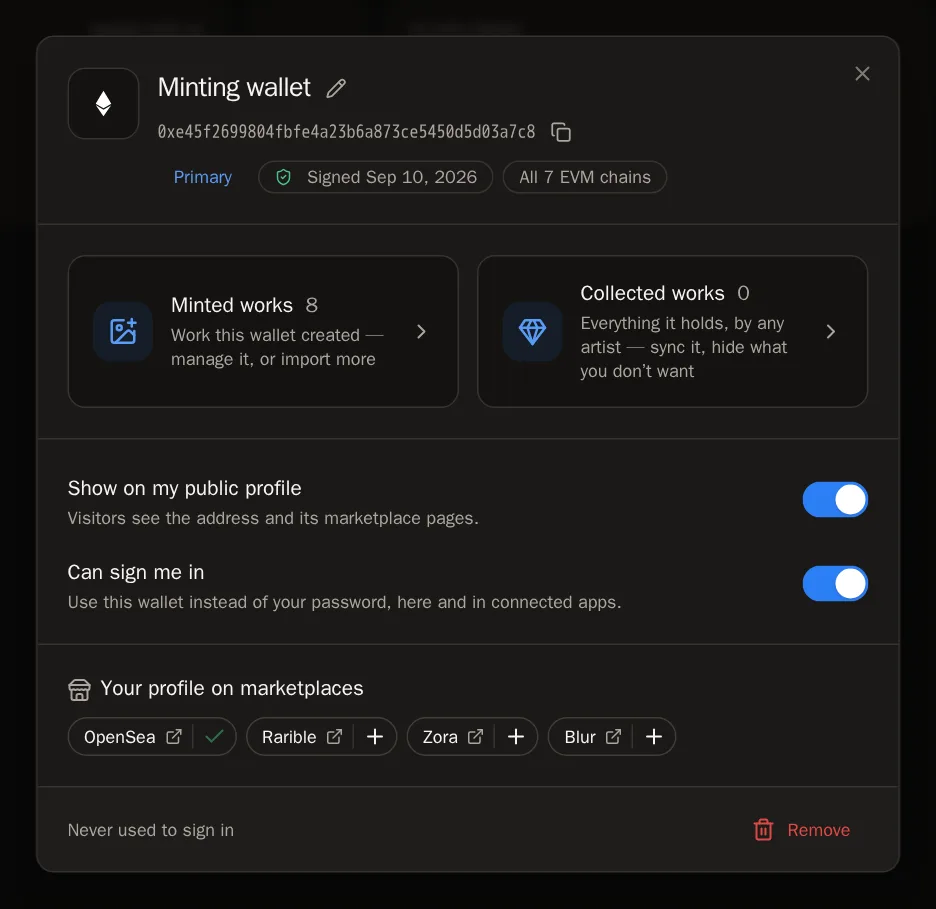Open OpenSea external link icon

point(174,737)
